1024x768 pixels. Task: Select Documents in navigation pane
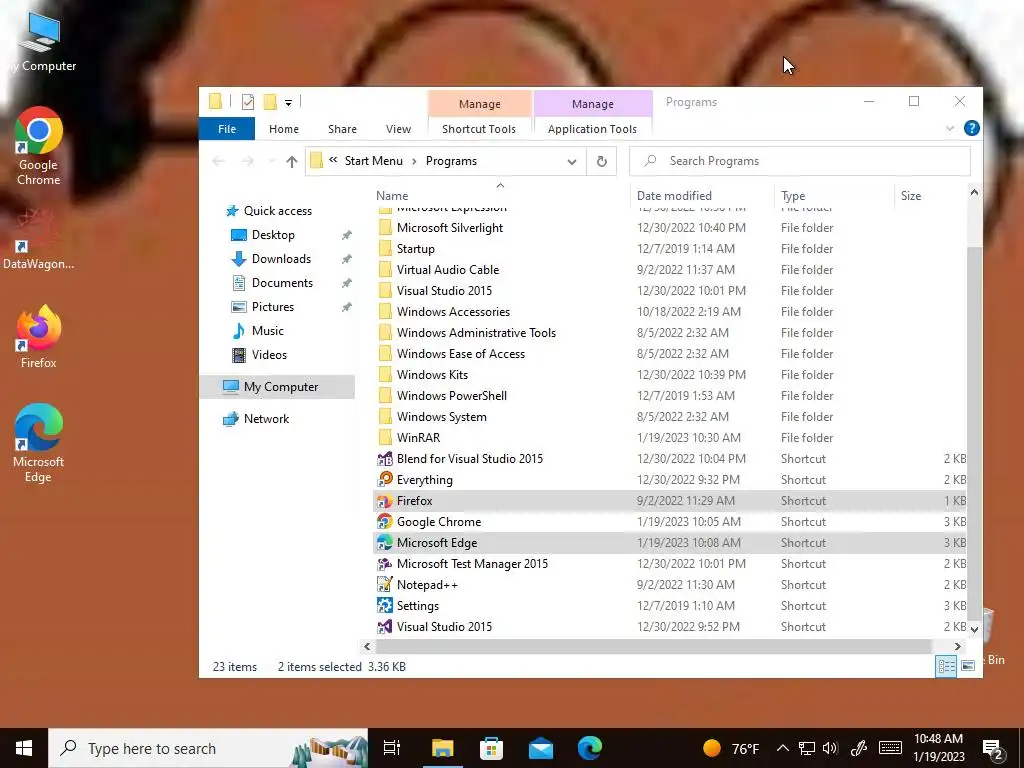(282, 283)
